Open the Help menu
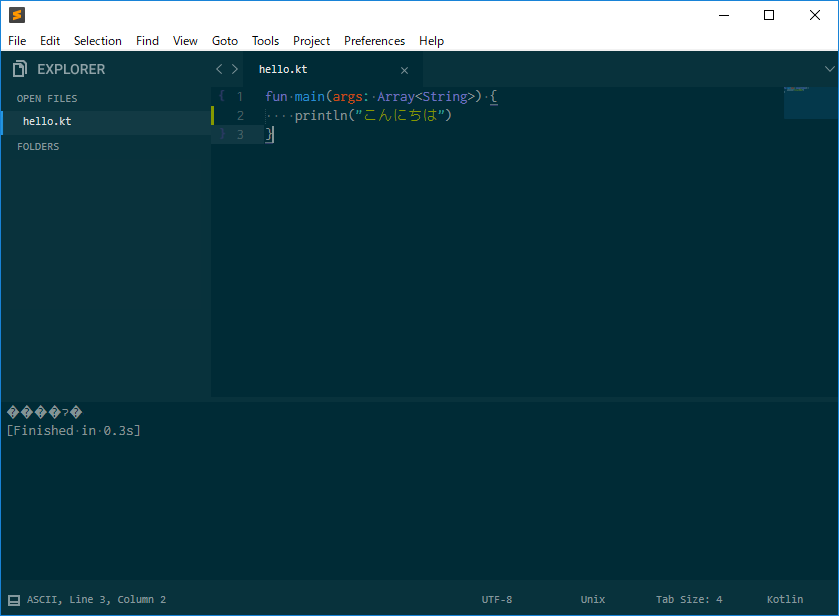The width and height of the screenshot is (839, 616). [431, 41]
